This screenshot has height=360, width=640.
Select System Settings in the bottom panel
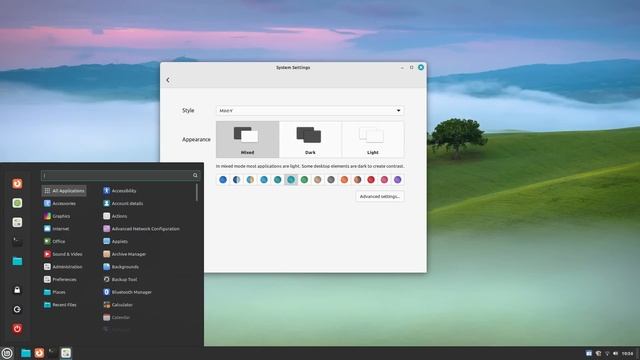pyautogui.click(x=66, y=353)
